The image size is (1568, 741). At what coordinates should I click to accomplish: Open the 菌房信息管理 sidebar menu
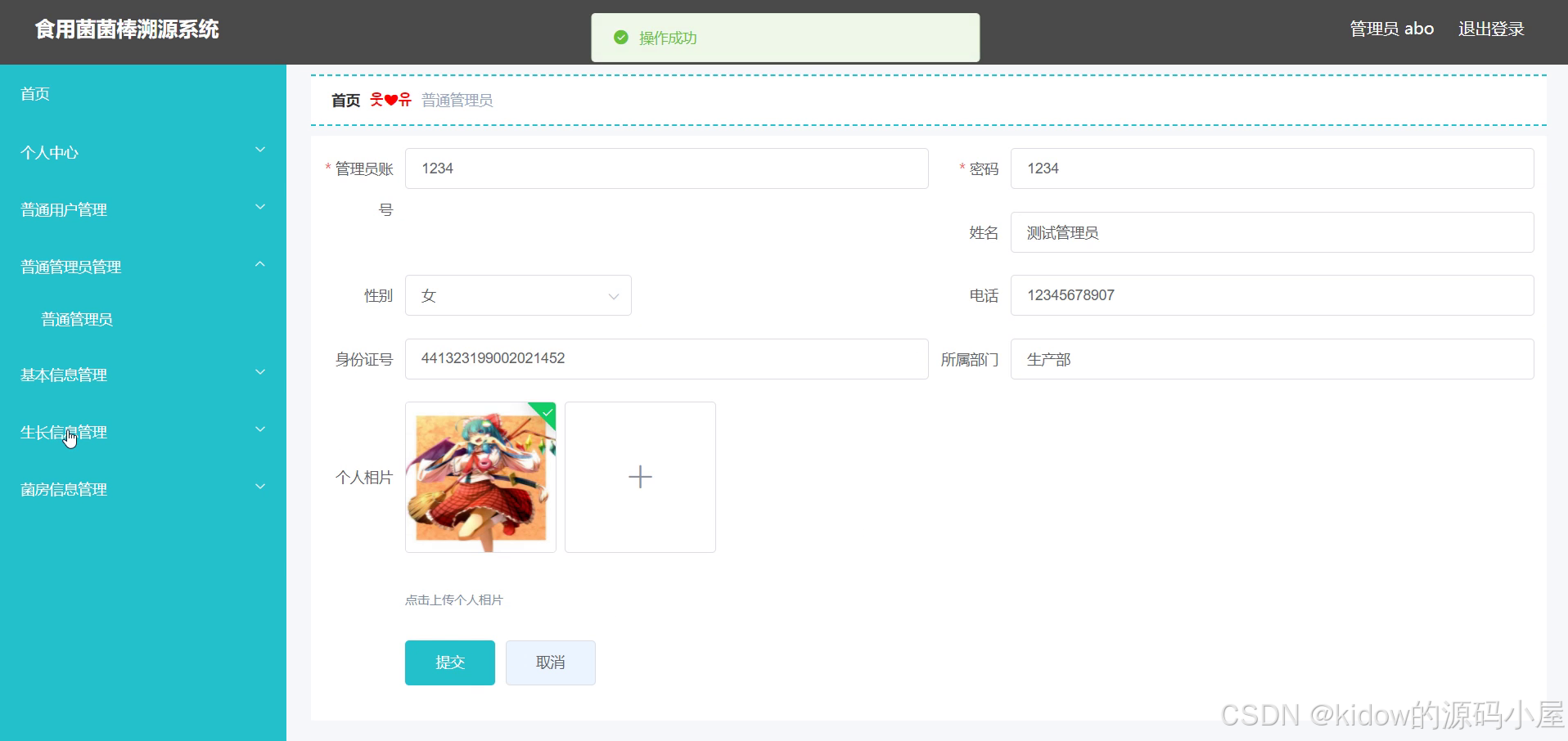click(143, 489)
